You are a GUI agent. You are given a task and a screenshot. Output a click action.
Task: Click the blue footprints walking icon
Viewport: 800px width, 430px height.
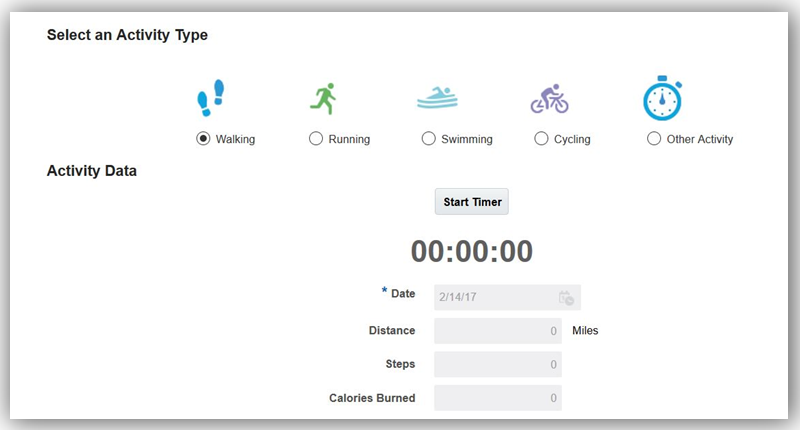point(211,100)
